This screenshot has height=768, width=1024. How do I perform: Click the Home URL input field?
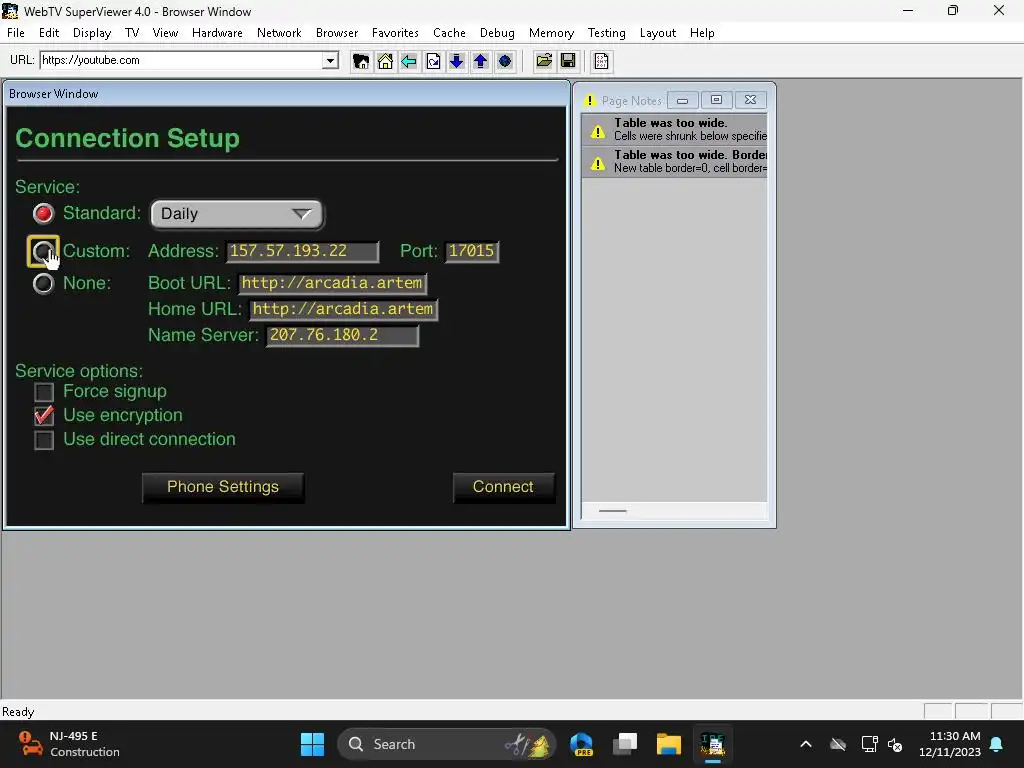tap(344, 310)
